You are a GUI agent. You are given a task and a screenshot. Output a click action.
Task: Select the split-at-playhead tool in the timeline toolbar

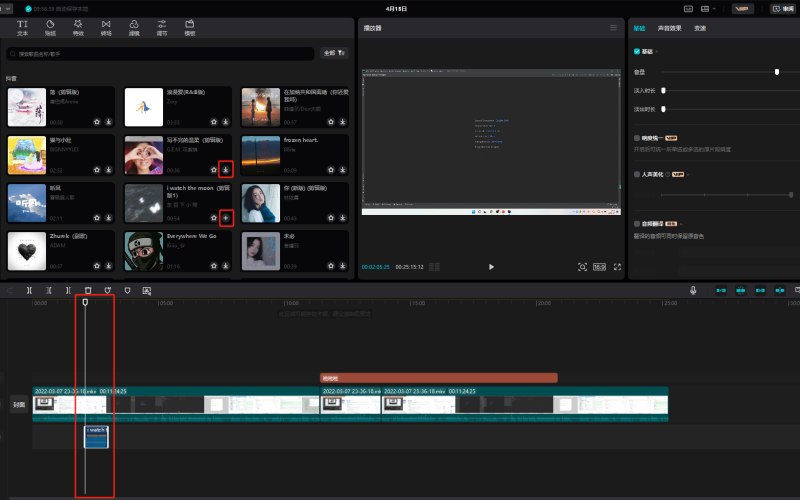(29, 290)
